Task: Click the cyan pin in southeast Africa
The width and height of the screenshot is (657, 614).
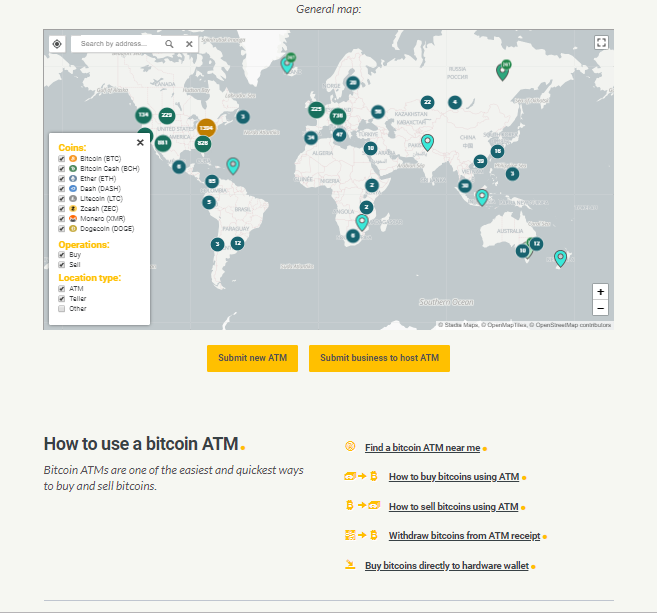Action: point(362,222)
